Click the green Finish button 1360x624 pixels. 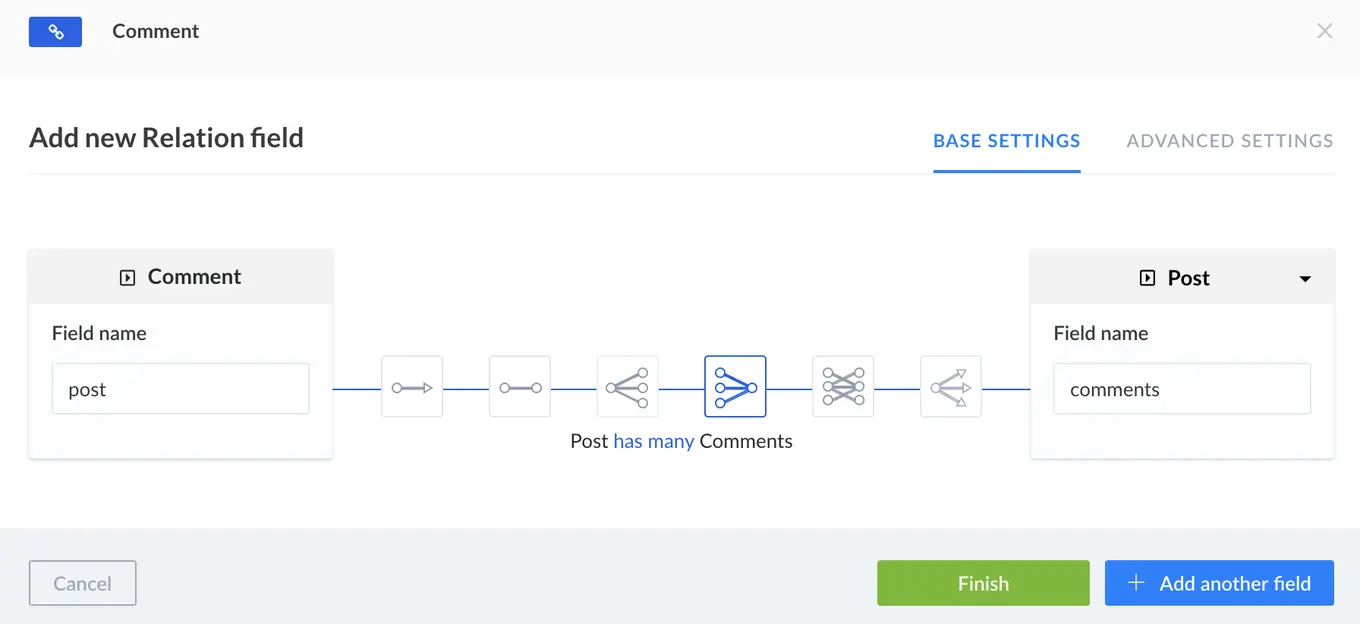click(x=983, y=583)
